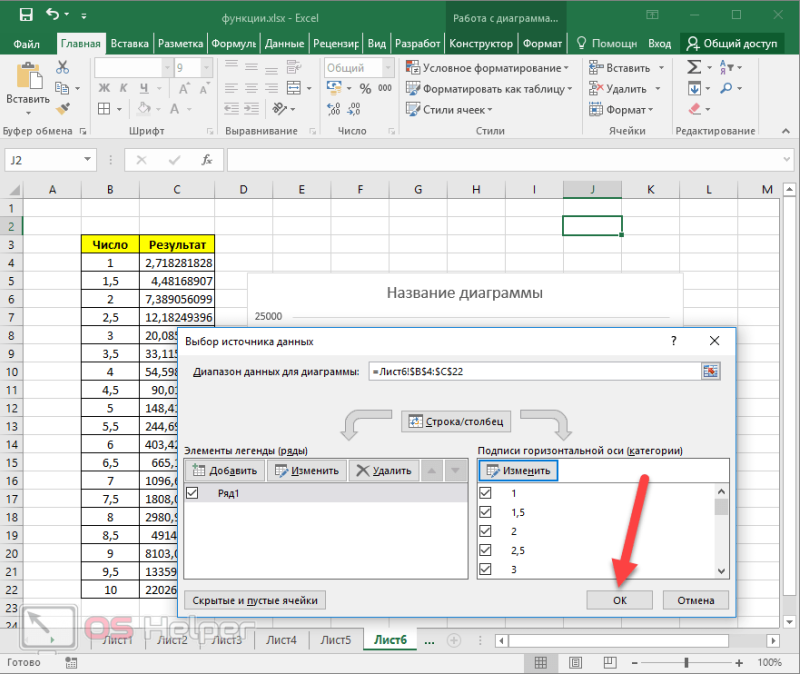Click the insert function fx icon

click(207, 160)
